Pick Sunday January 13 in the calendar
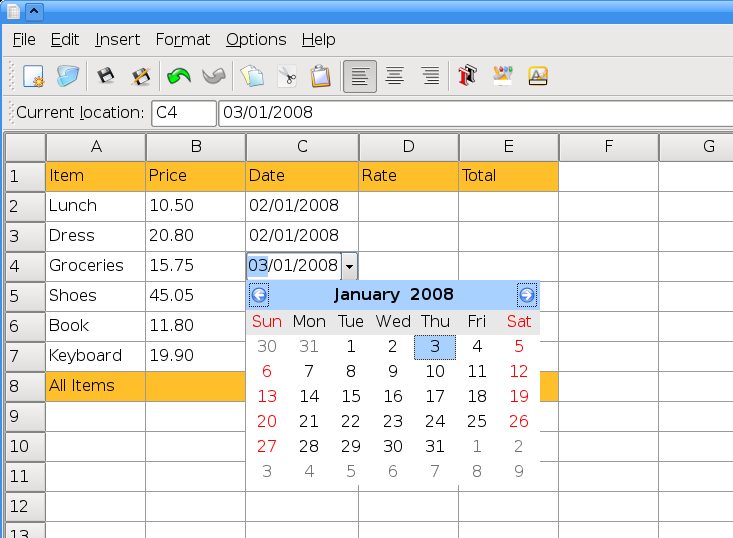 click(267, 396)
